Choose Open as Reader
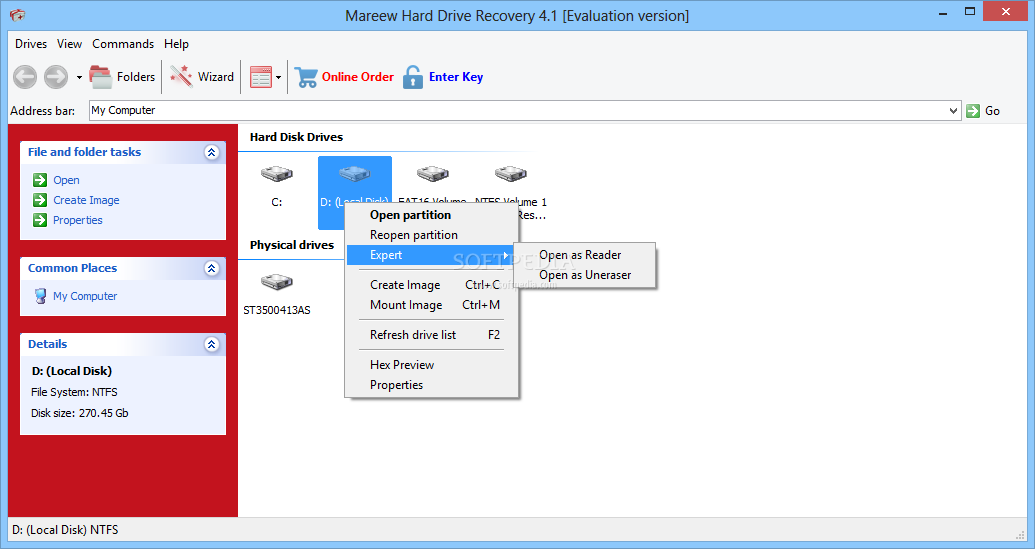 tap(585, 255)
